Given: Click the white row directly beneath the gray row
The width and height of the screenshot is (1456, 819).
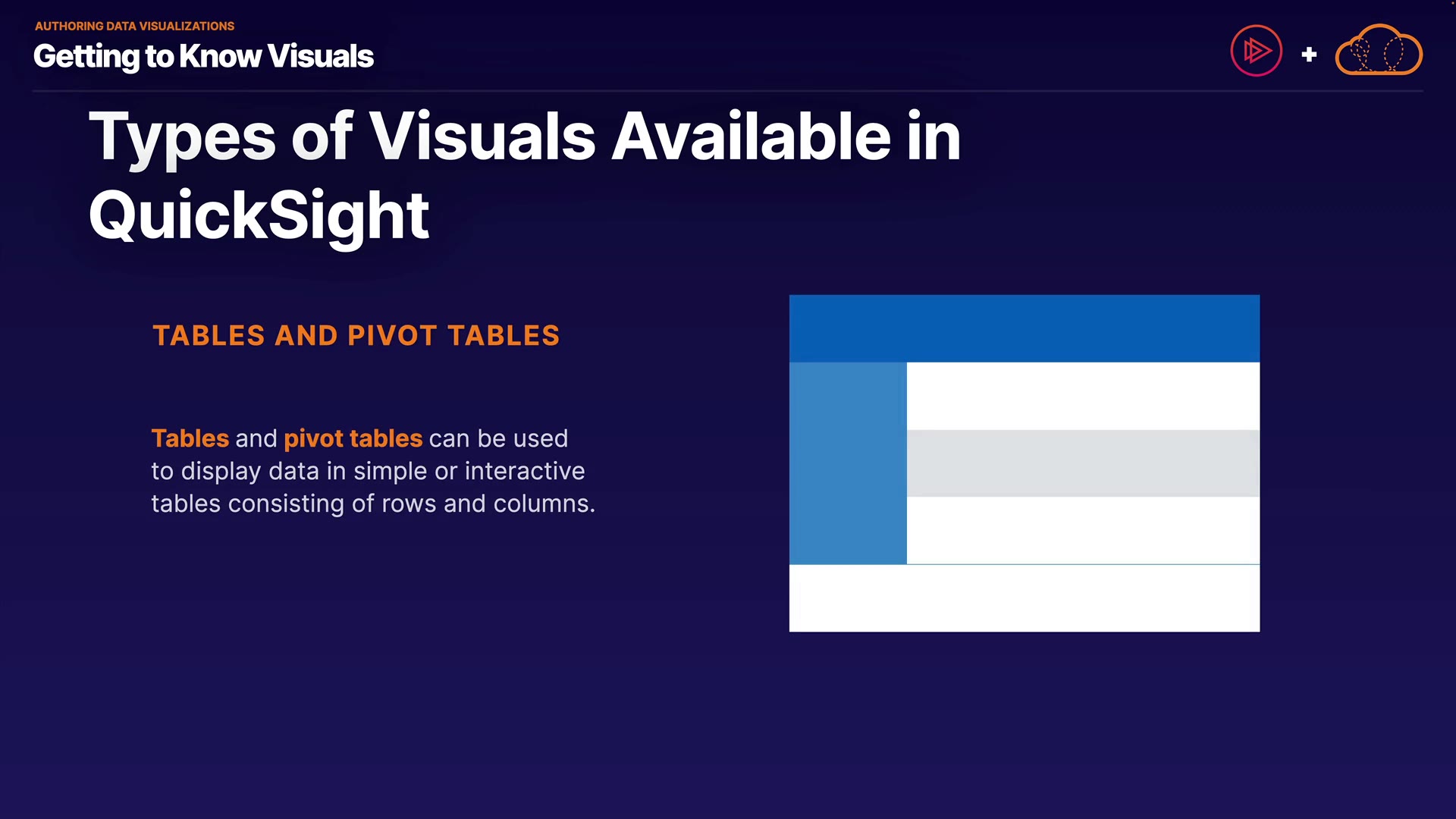Looking at the screenshot, I should click(x=1083, y=529).
